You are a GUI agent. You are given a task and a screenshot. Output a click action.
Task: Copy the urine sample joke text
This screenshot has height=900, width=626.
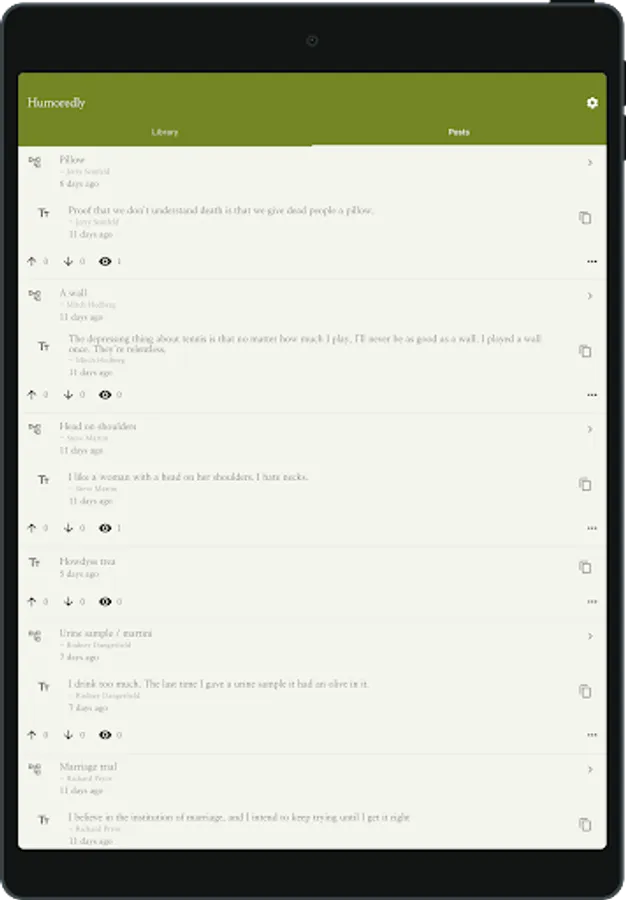[585, 691]
